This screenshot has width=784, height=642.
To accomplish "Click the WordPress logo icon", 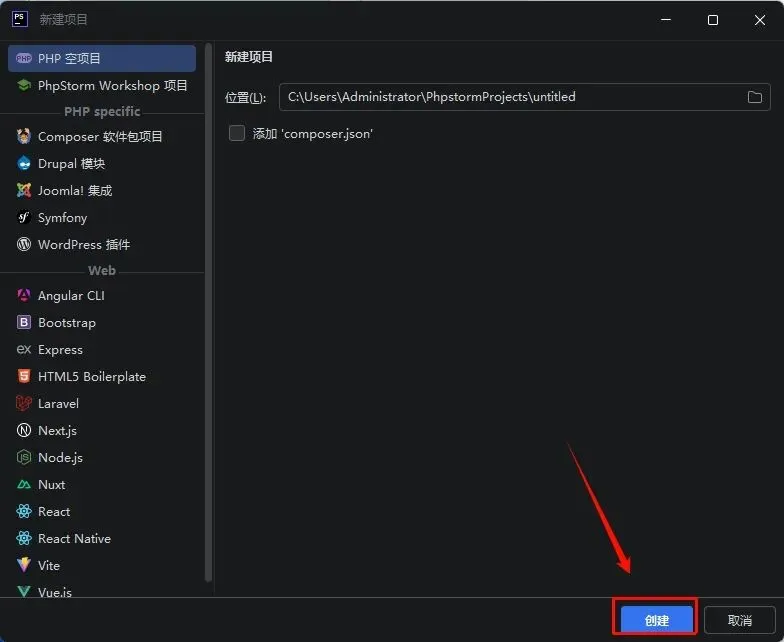I will [x=24, y=244].
